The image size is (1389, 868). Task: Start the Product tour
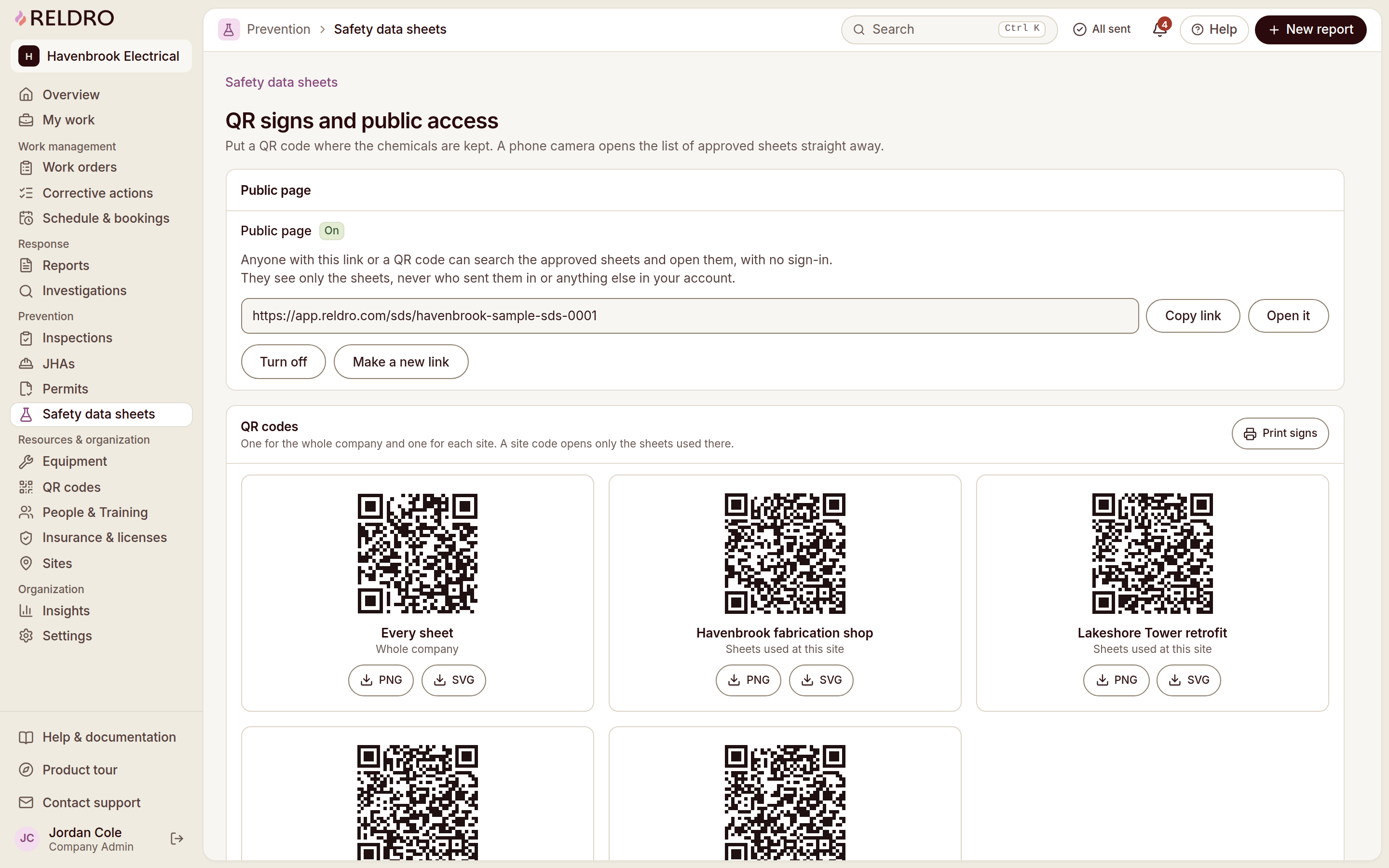[x=101, y=770]
